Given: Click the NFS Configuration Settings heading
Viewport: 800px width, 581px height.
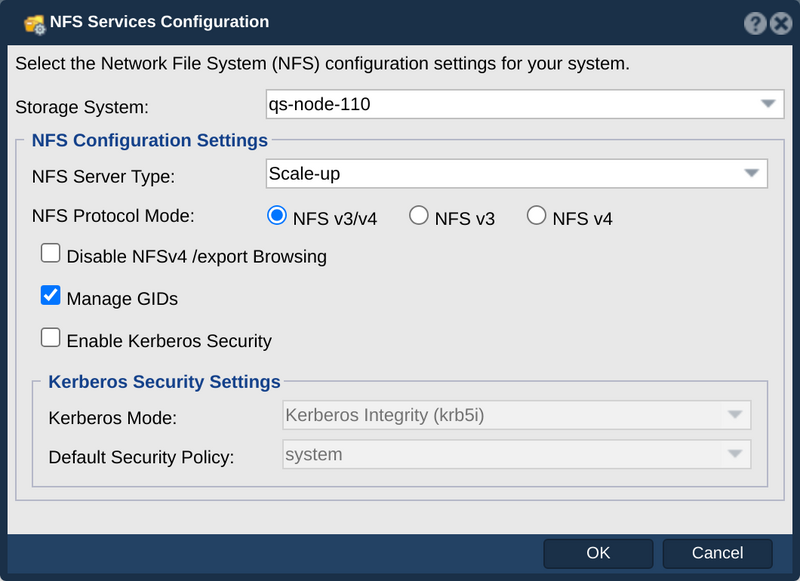Looking at the screenshot, I should tap(149, 140).
